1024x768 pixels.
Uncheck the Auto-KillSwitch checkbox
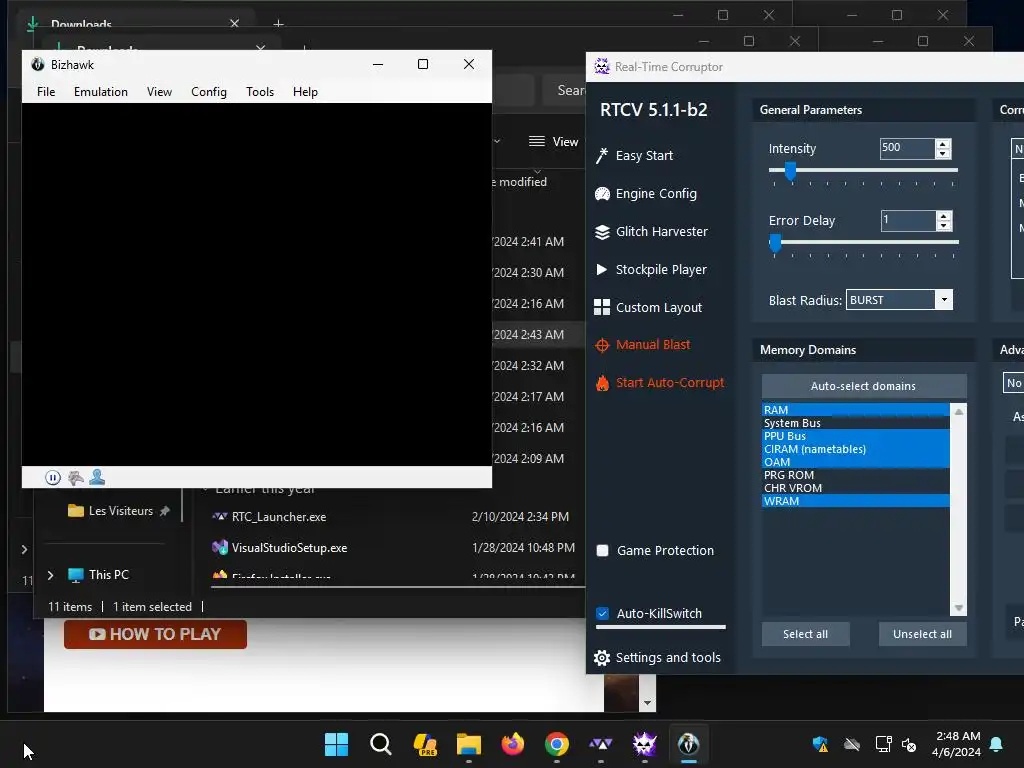pos(603,613)
